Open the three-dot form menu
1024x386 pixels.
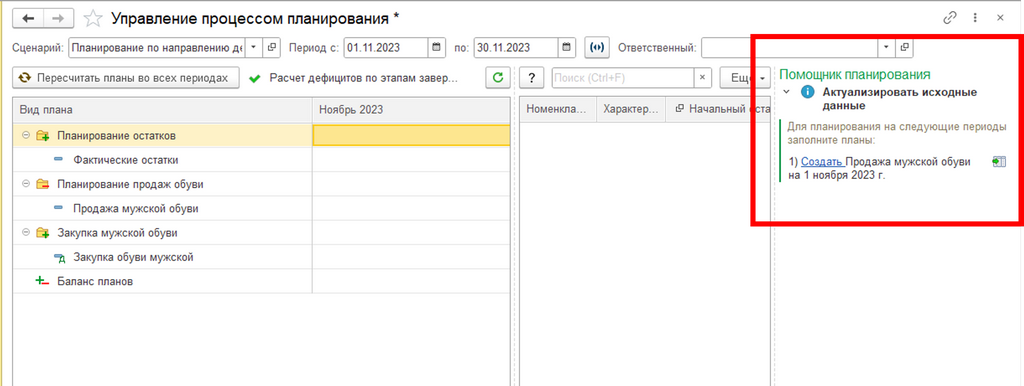tap(975, 18)
